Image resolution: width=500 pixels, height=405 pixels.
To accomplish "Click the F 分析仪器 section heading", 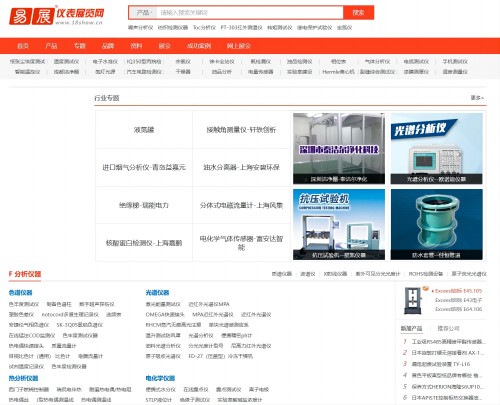I will click(25, 274).
